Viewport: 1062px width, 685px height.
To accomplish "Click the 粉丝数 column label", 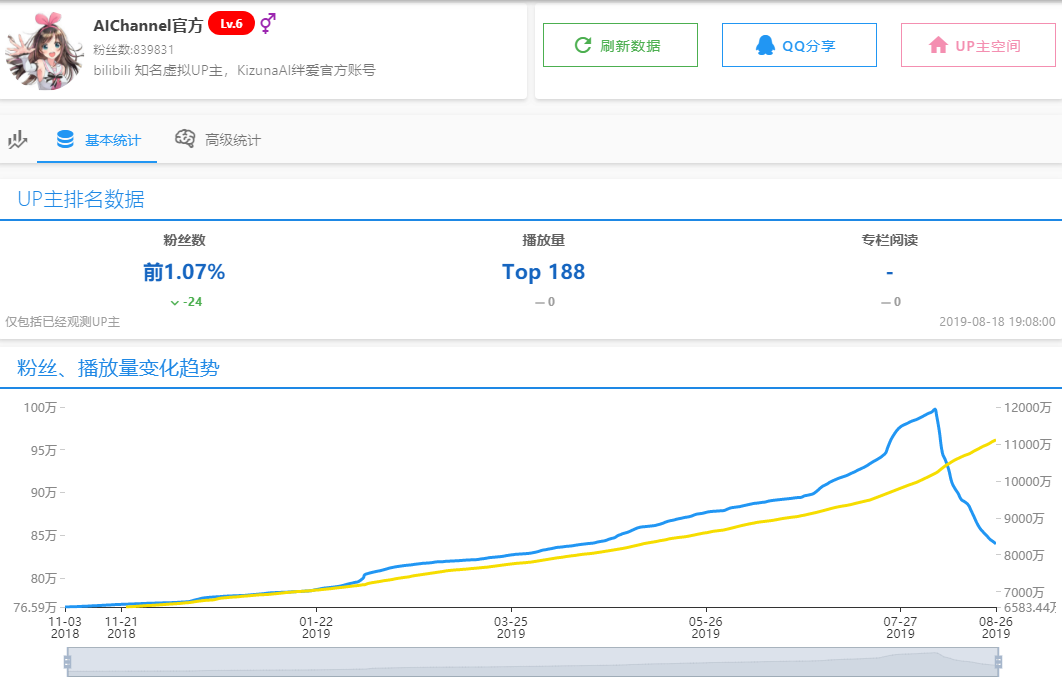I will pos(184,240).
